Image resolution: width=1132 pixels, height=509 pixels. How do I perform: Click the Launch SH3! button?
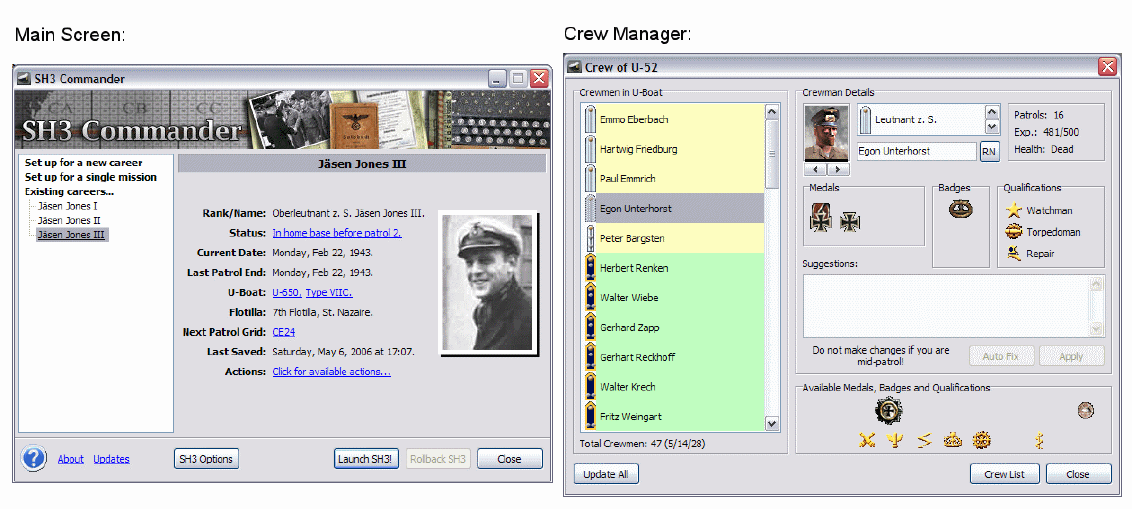click(x=367, y=458)
